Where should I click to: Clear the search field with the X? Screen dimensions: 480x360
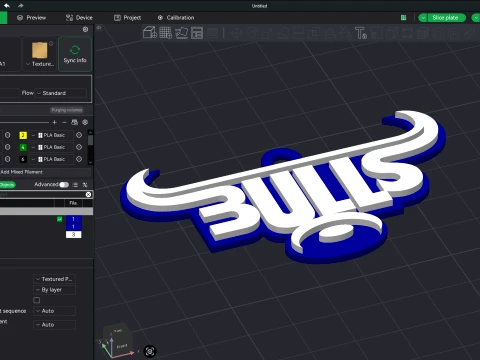88,194
